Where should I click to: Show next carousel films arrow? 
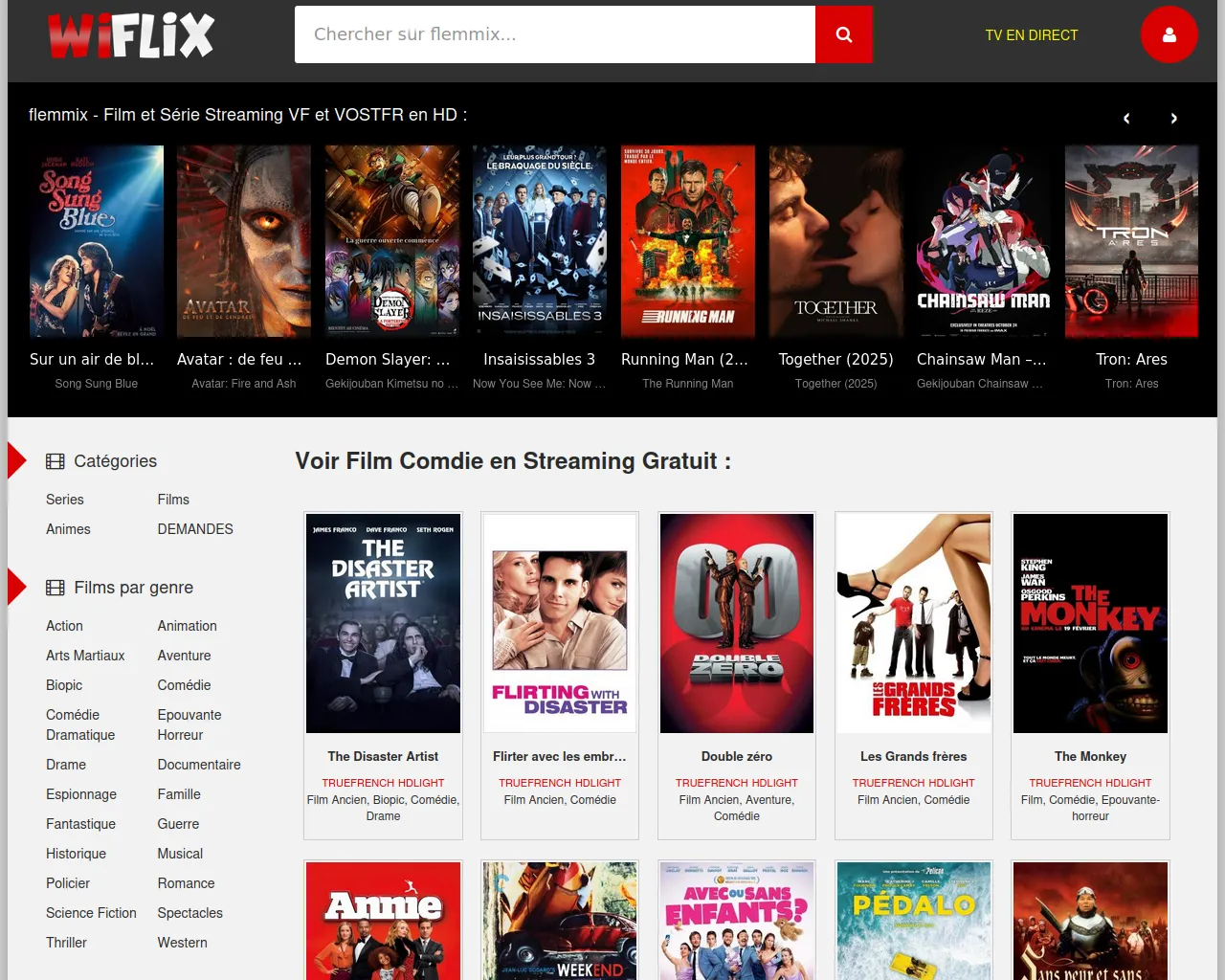(x=1174, y=119)
